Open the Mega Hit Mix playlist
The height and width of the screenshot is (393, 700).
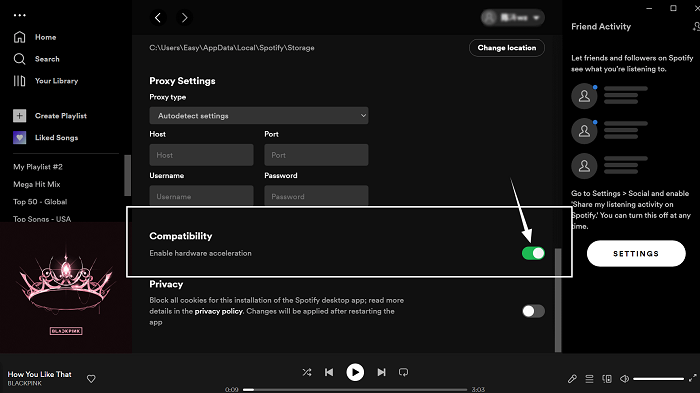click(x=37, y=184)
